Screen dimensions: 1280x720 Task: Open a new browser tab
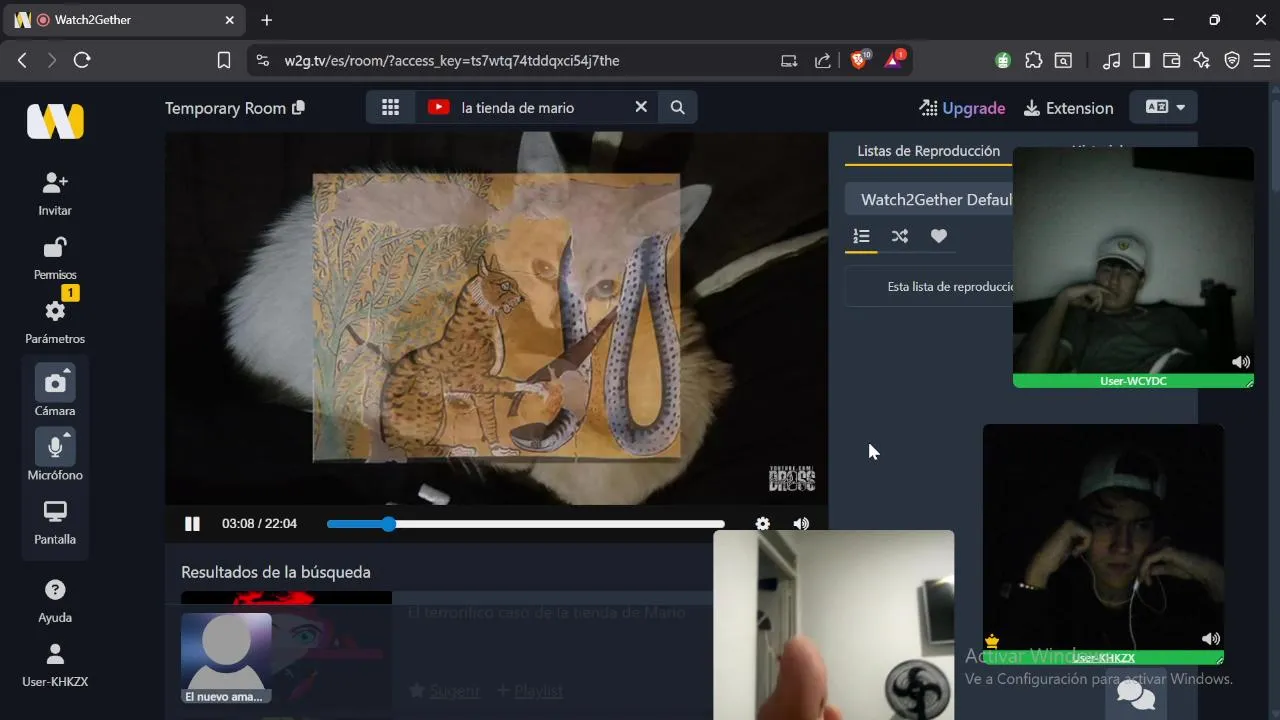(x=266, y=20)
